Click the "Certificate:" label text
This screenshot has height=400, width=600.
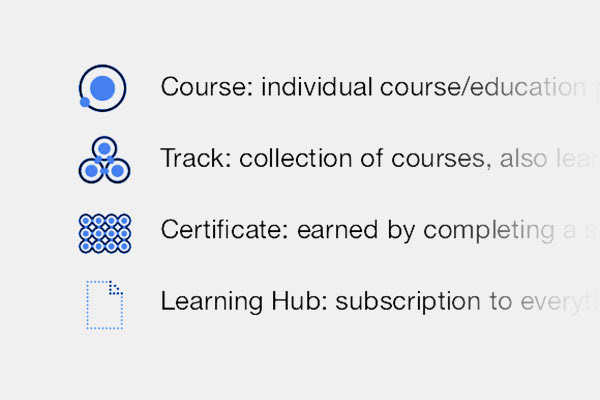point(224,230)
